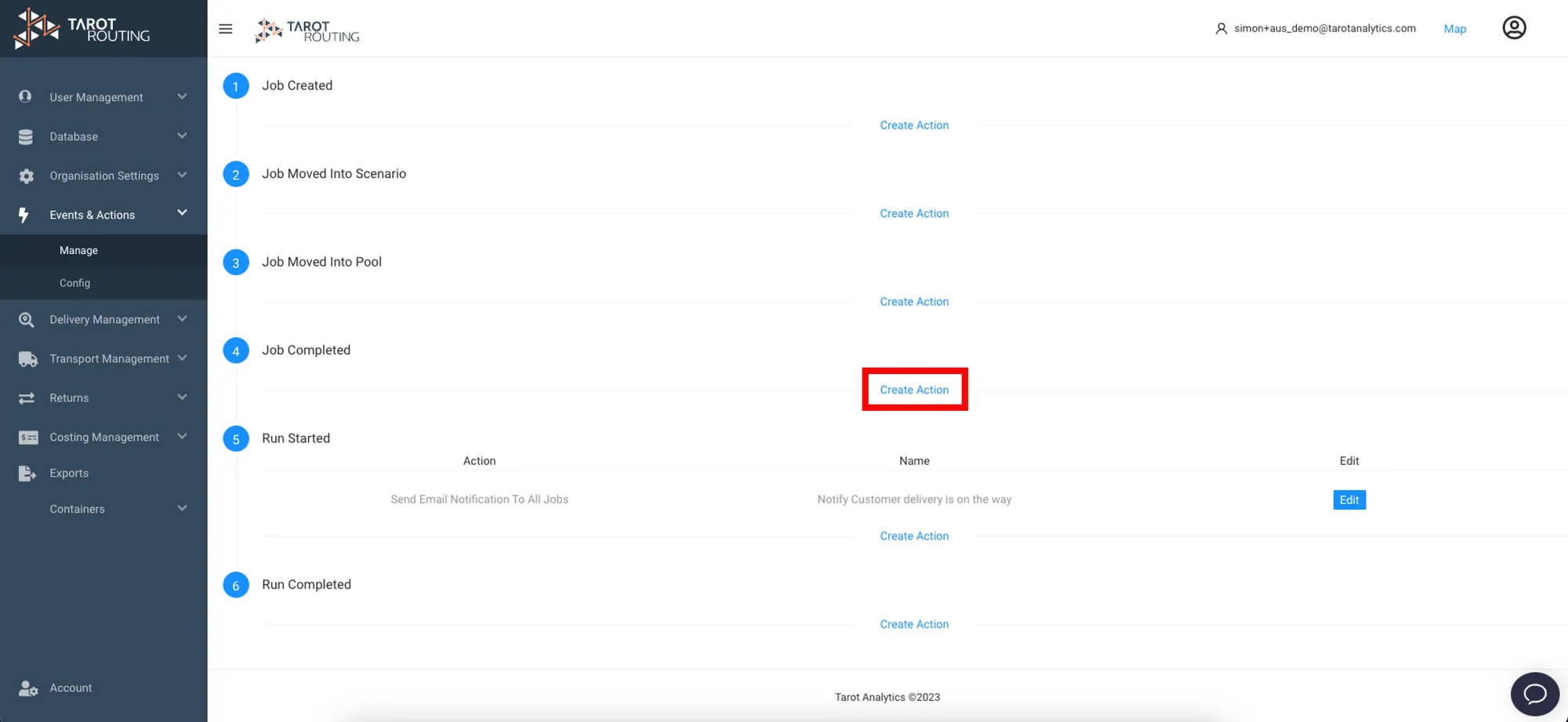1568x722 pixels.
Task: Click the hamburger menu icon
Action: pyautogui.click(x=226, y=29)
